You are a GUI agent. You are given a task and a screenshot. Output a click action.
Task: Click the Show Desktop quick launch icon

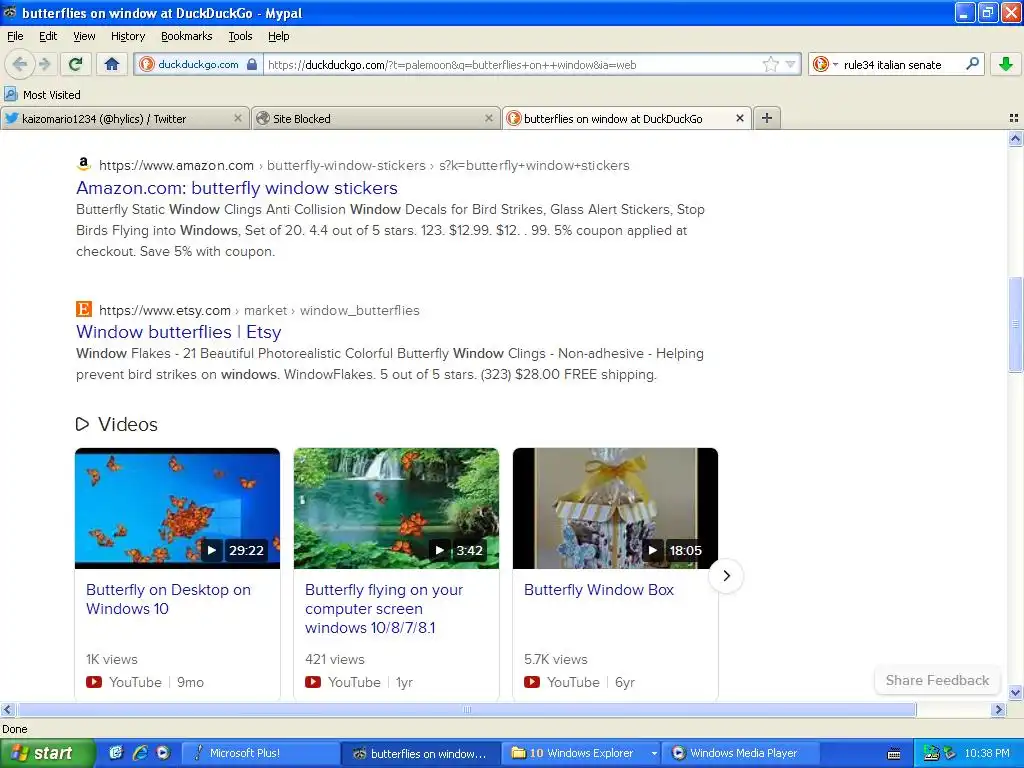click(116, 753)
